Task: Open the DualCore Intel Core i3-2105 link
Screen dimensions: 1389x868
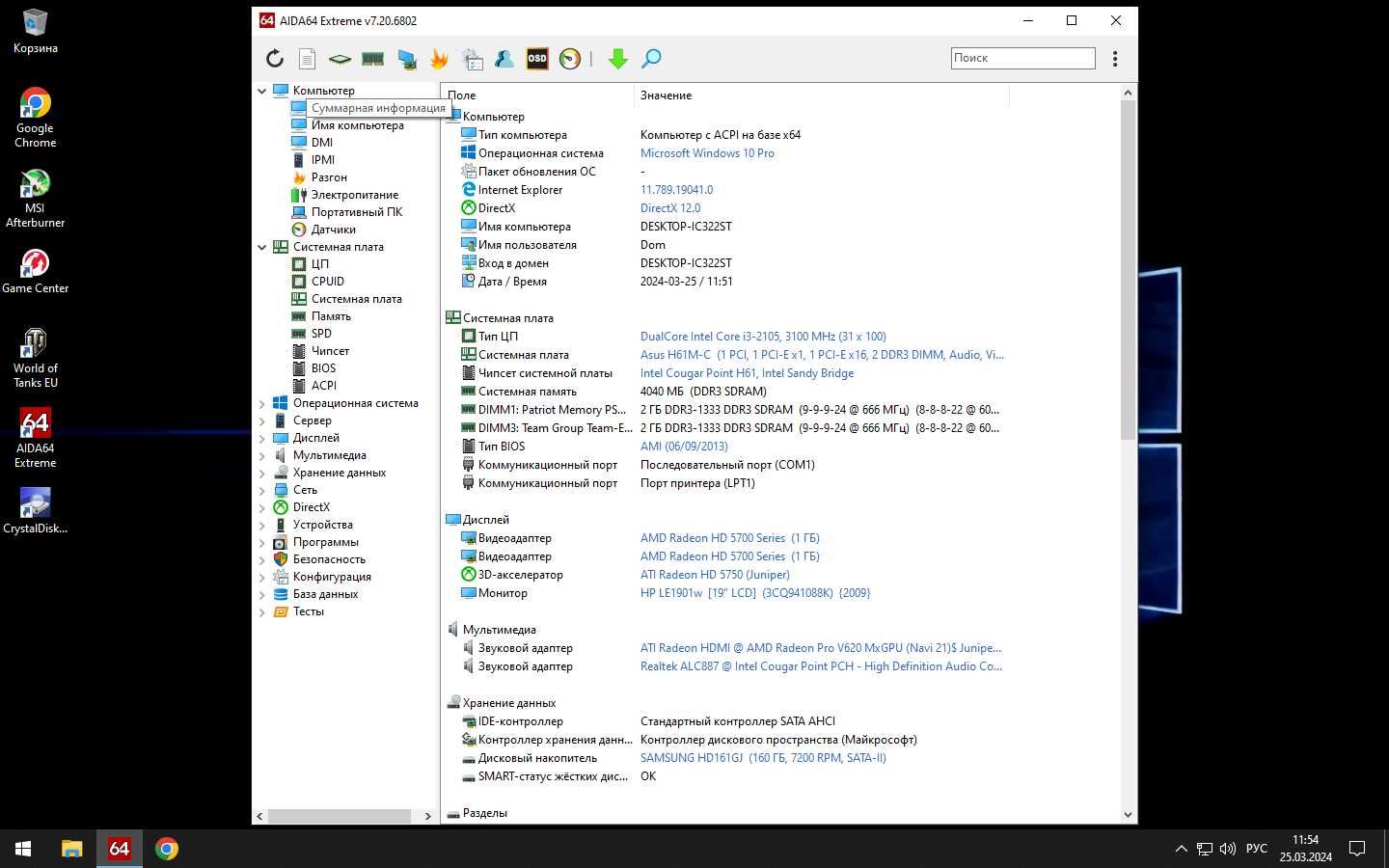Action: [x=763, y=337]
